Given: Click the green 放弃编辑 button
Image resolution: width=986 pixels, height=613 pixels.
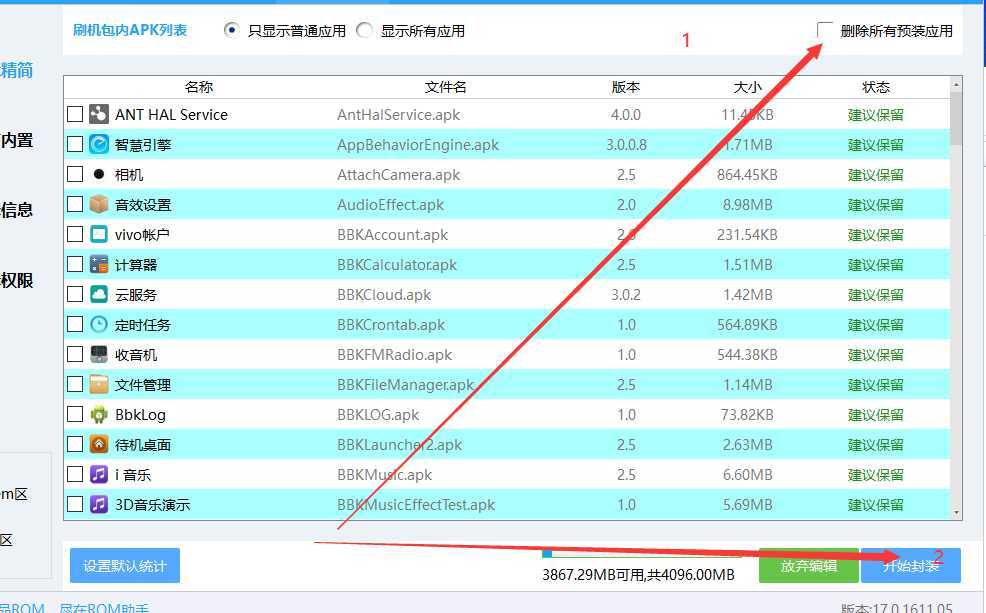Looking at the screenshot, I should (x=809, y=565).
